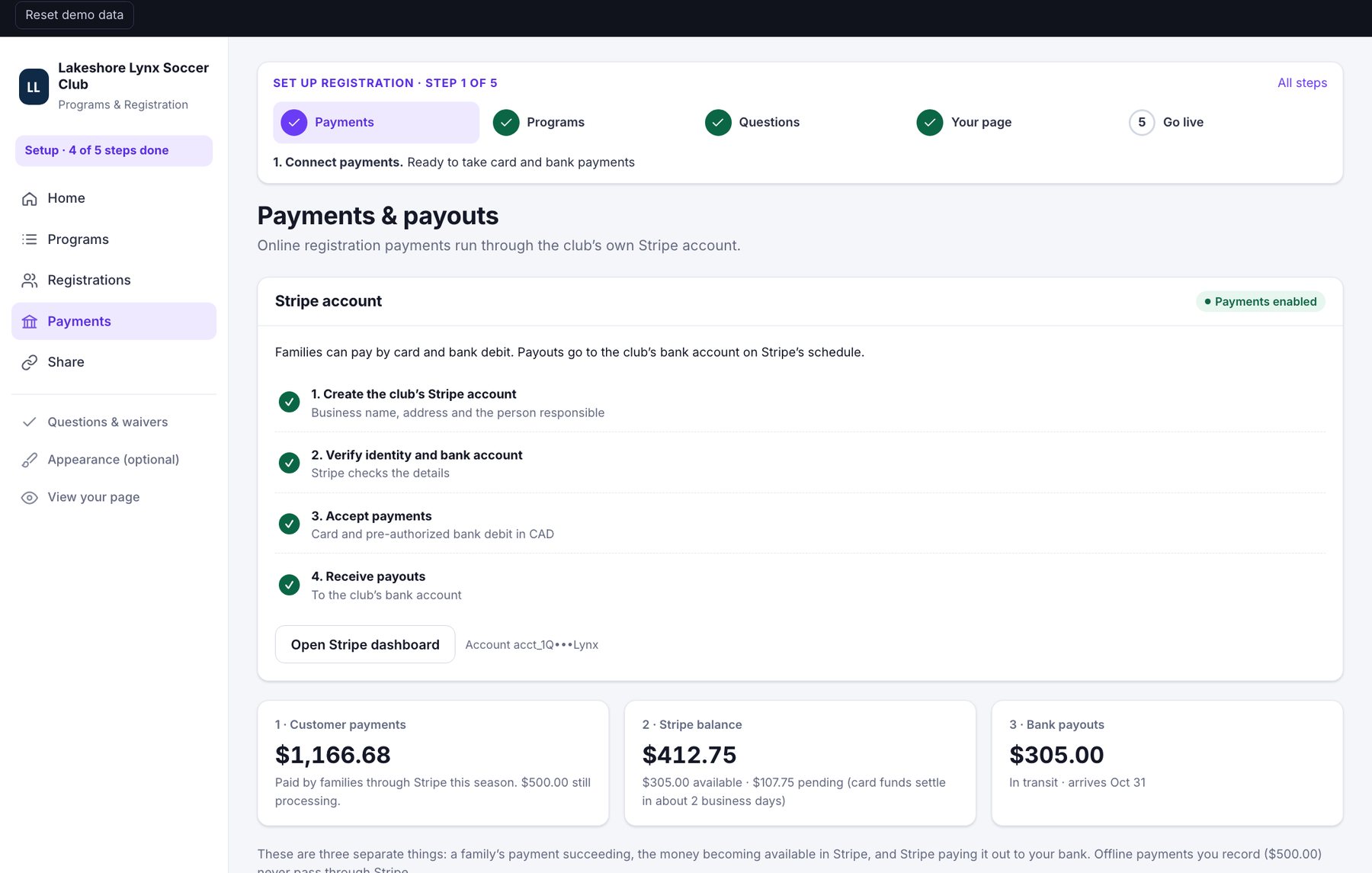This screenshot has width=1372, height=873.
Task: Go to Programs in the sidebar
Action: point(114,239)
